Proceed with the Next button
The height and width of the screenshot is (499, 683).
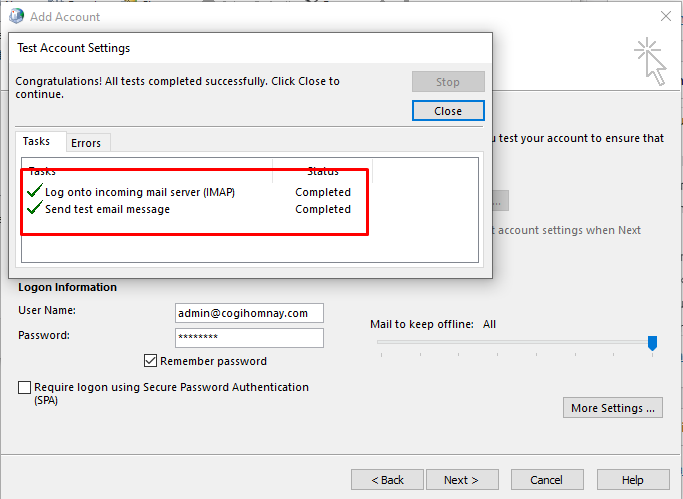click(462, 480)
